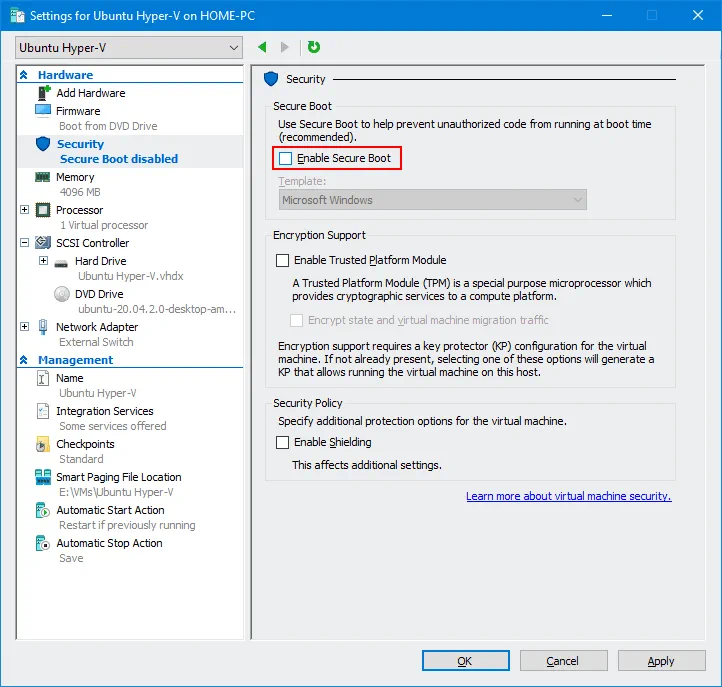Select the Add Hardware icon

[x=43, y=93]
